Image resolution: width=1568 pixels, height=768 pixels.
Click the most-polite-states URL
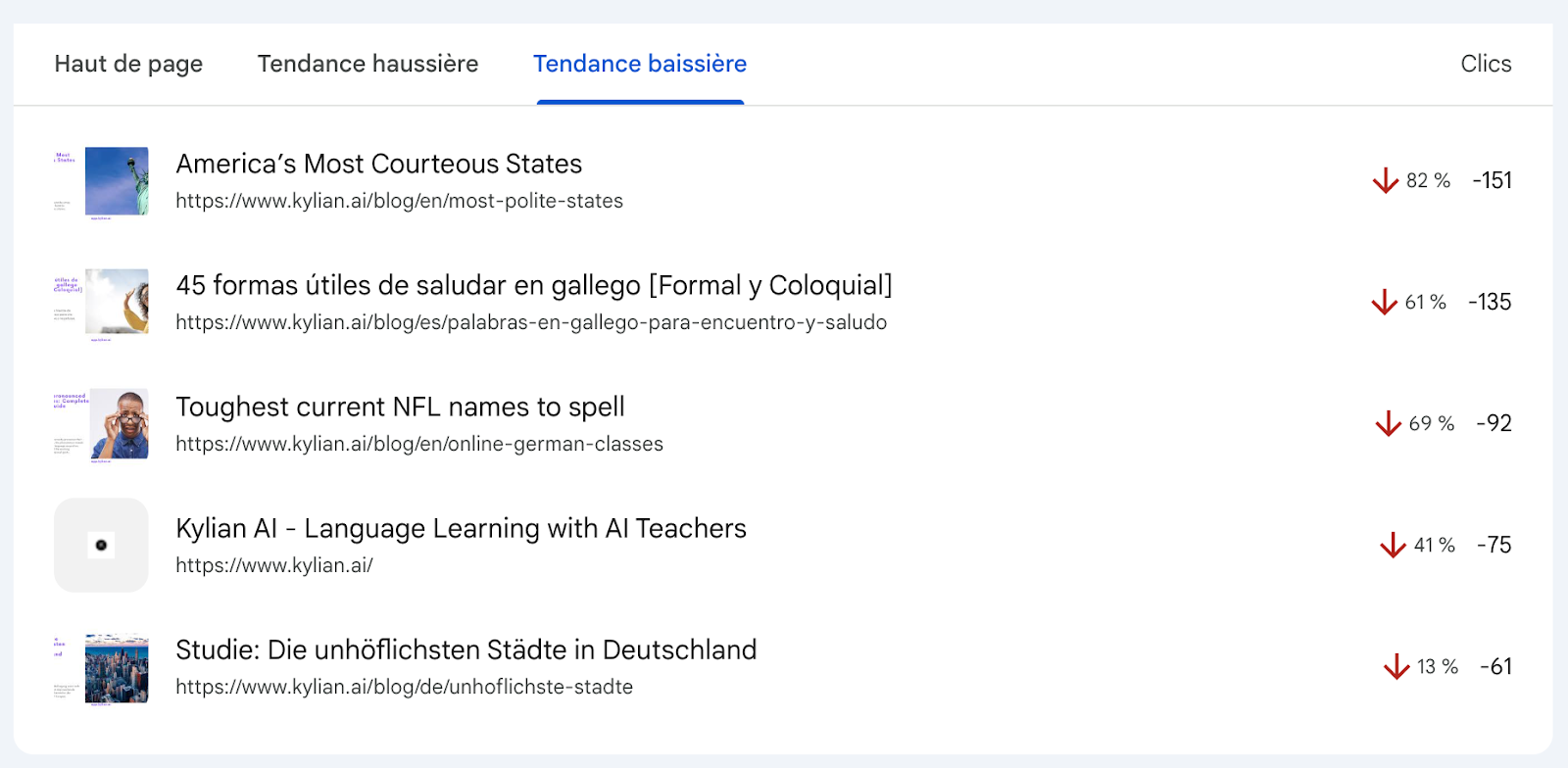[399, 201]
